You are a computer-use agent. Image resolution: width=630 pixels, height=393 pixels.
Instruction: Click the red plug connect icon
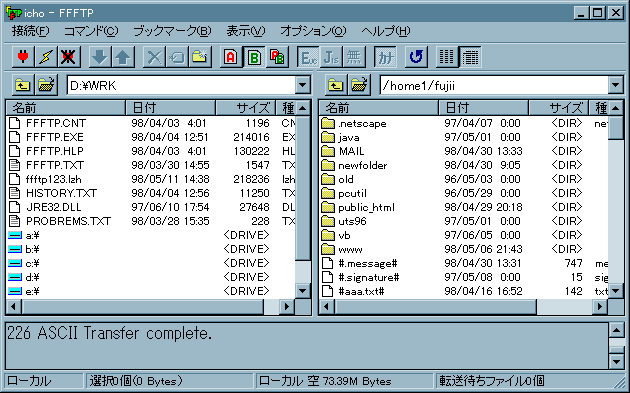tap(23, 57)
